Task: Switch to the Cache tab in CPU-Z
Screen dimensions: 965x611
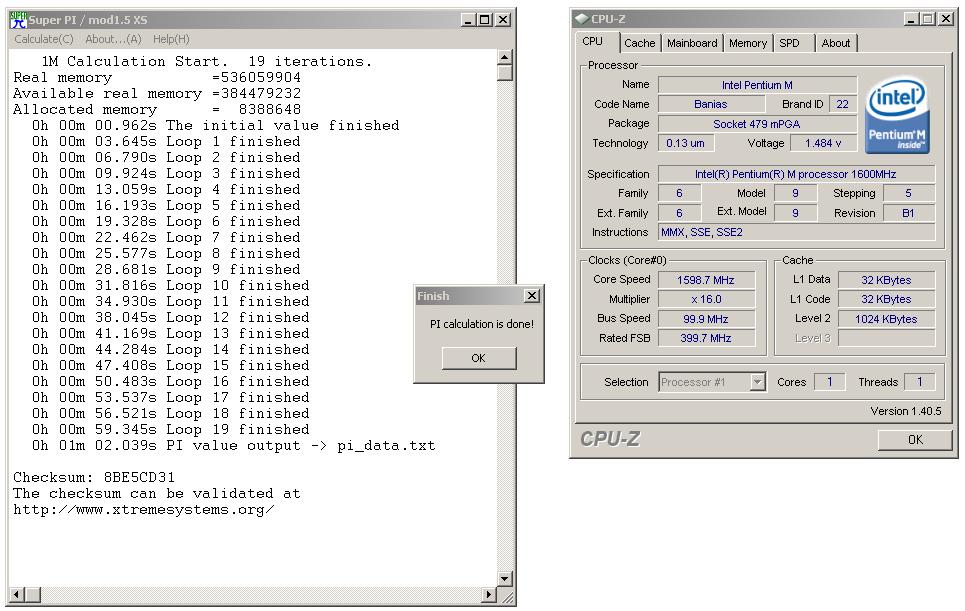Action: click(639, 43)
